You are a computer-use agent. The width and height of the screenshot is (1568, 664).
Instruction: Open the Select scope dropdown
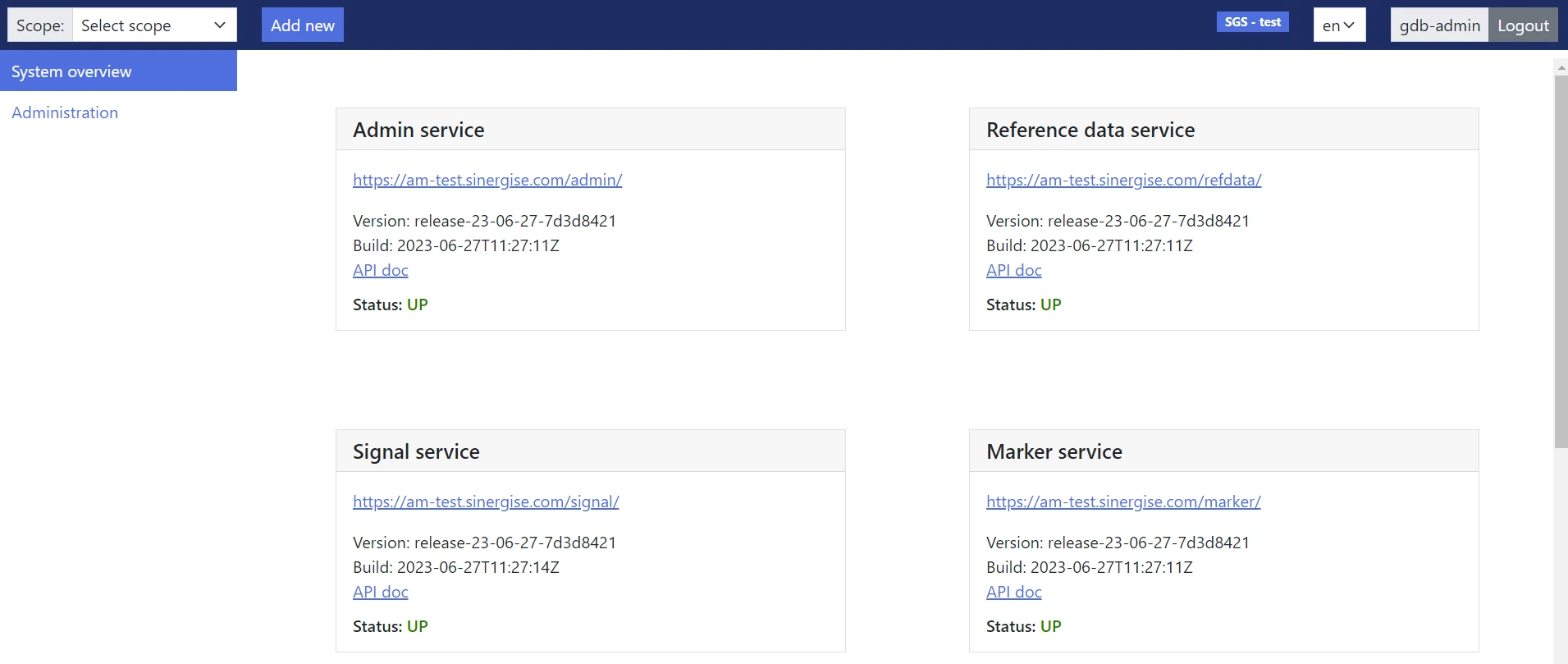[154, 25]
